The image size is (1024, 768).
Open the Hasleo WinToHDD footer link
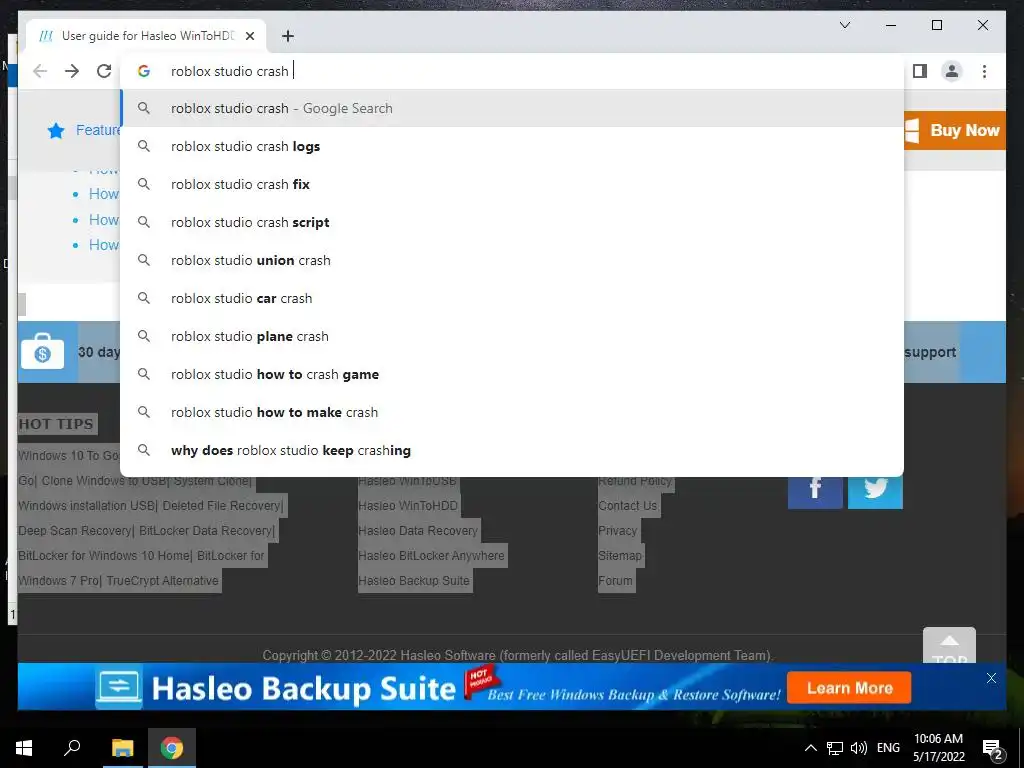[x=408, y=505]
